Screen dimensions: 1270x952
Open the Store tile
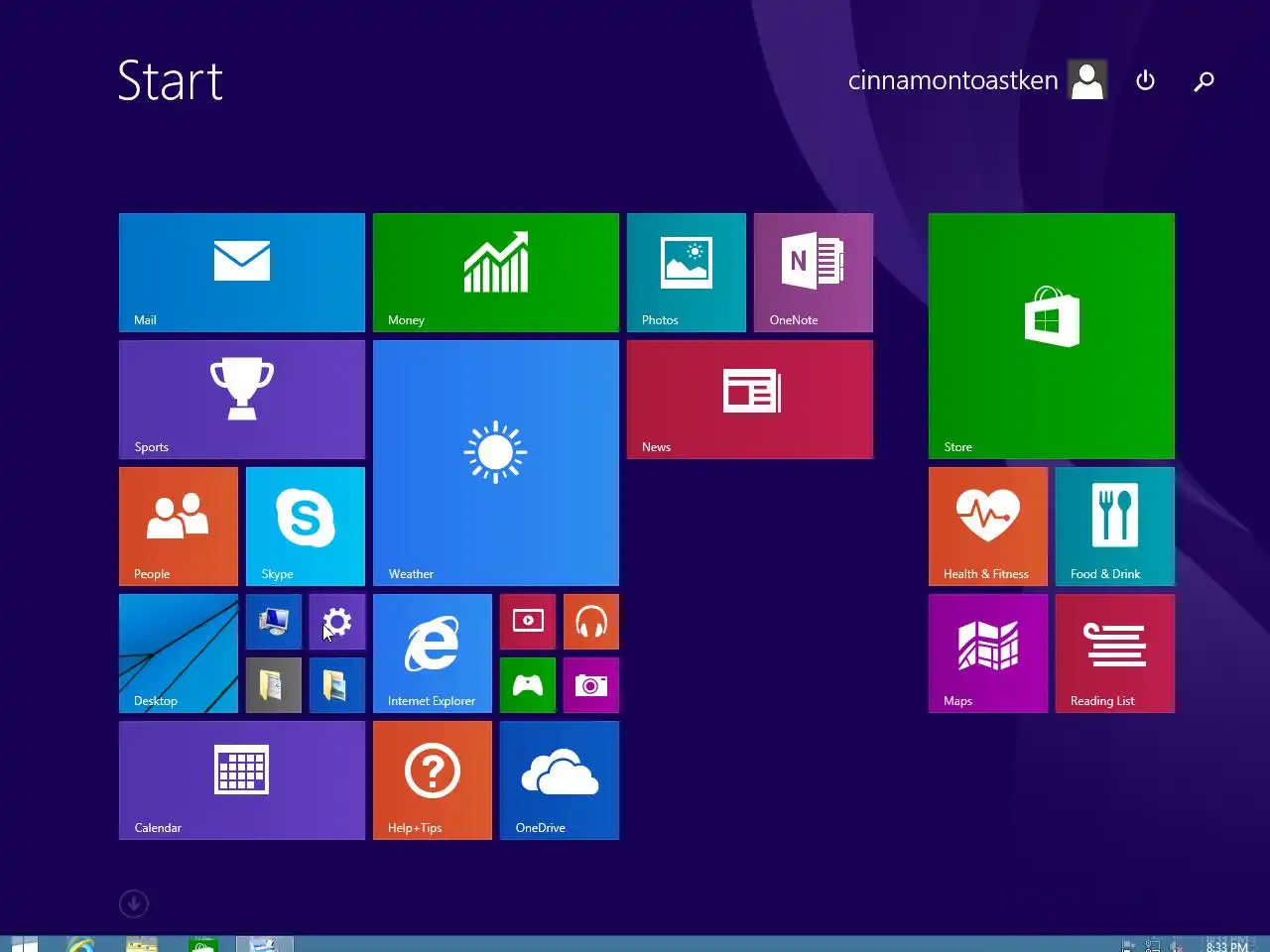(1052, 336)
